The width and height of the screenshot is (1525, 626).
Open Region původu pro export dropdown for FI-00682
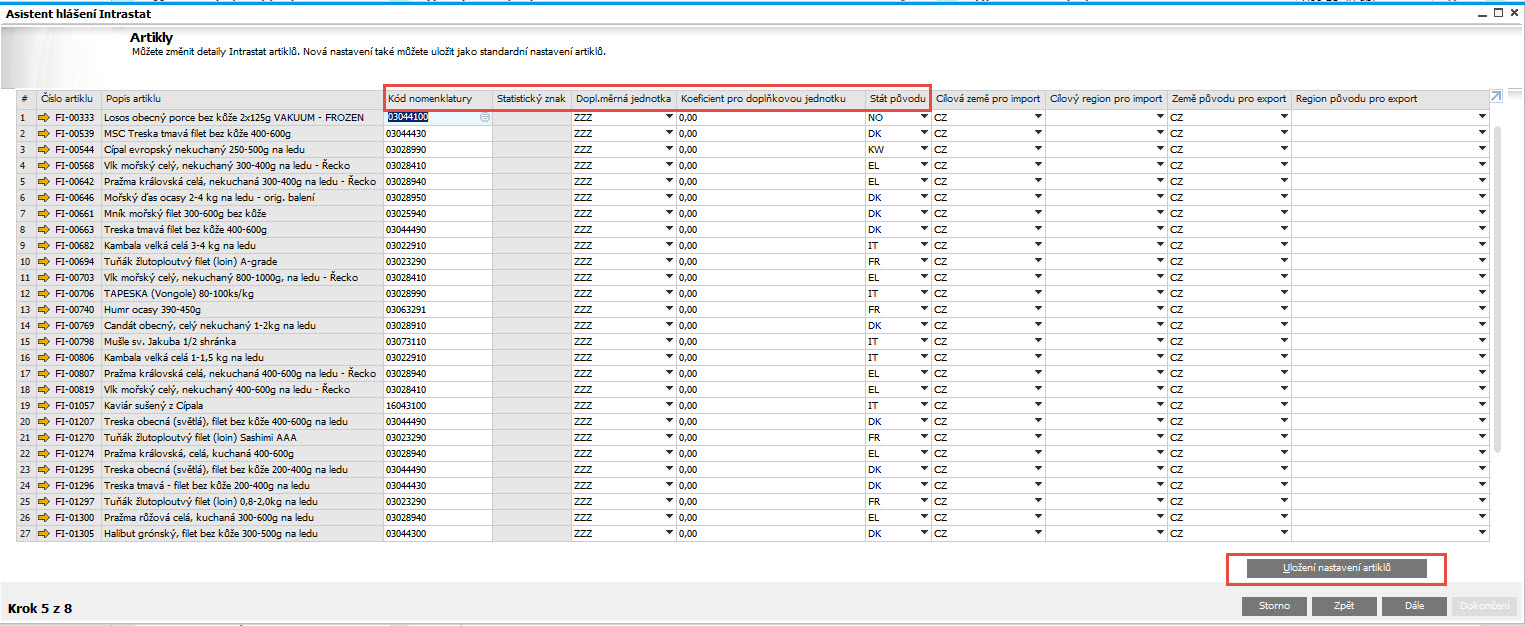click(x=1482, y=245)
